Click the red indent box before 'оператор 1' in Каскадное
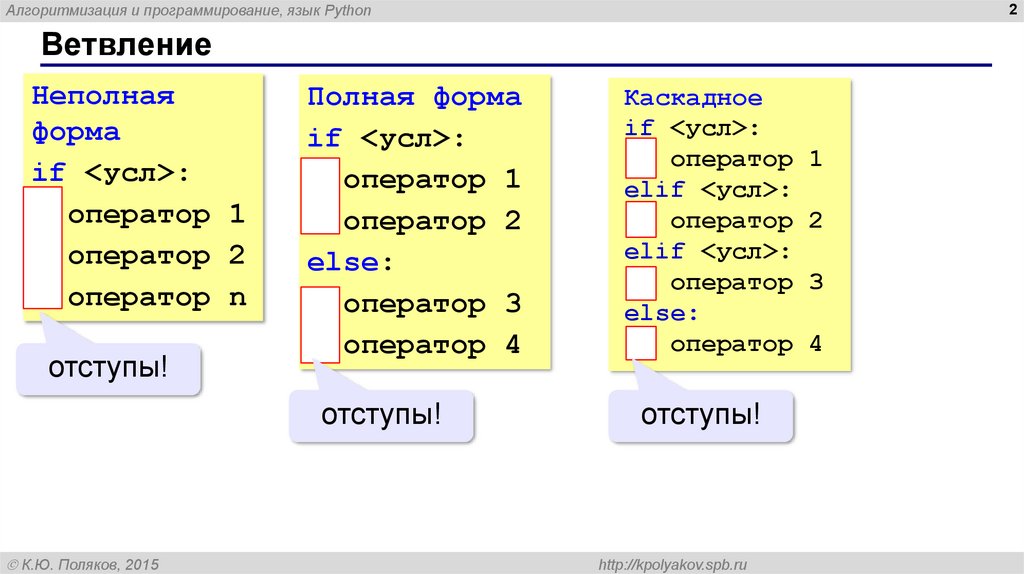The image size is (1024, 574). pos(640,158)
